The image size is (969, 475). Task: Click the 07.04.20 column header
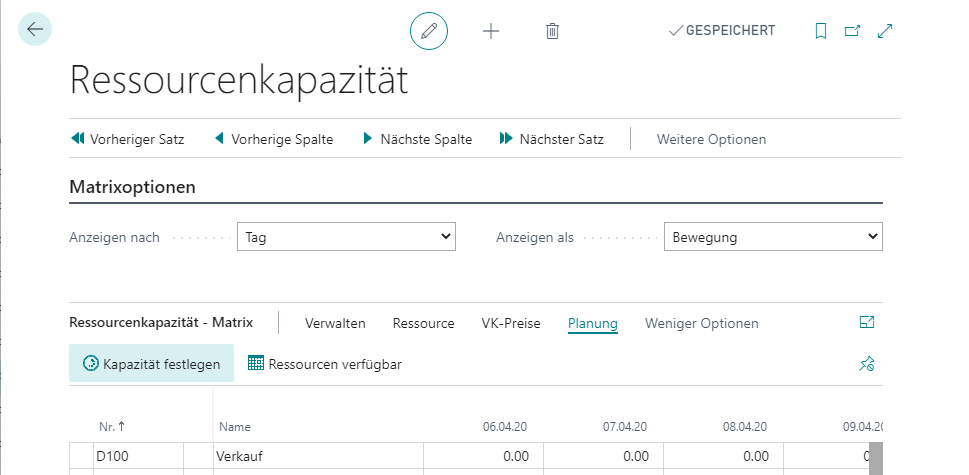pos(625,427)
